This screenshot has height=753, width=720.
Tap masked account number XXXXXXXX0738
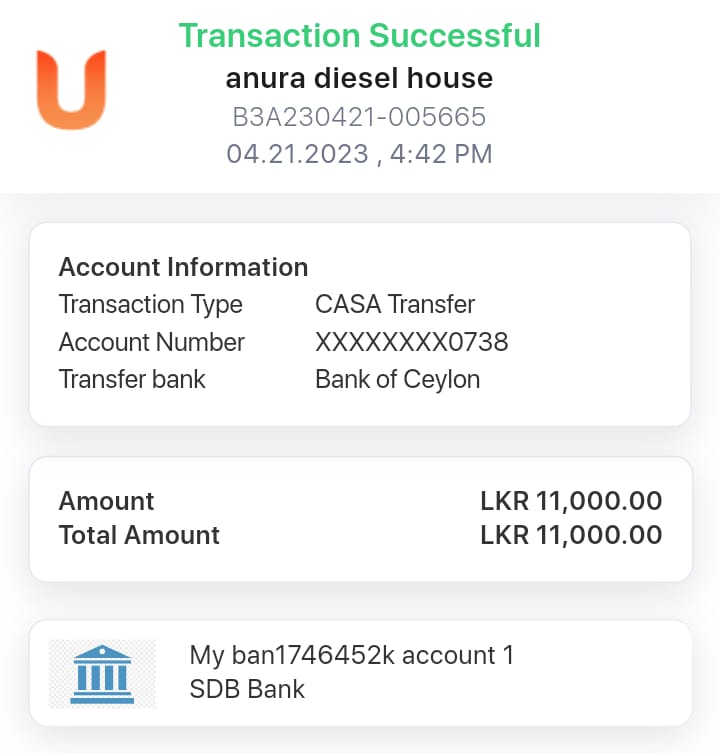(412, 342)
